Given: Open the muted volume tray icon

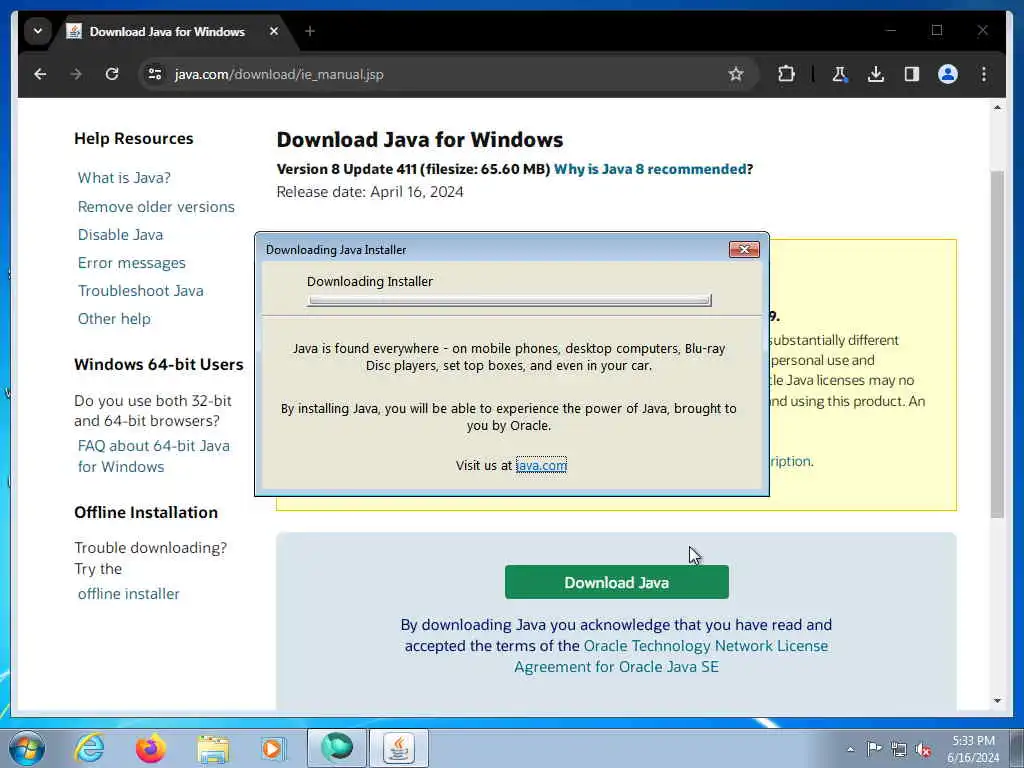Looking at the screenshot, I should click(x=923, y=750).
